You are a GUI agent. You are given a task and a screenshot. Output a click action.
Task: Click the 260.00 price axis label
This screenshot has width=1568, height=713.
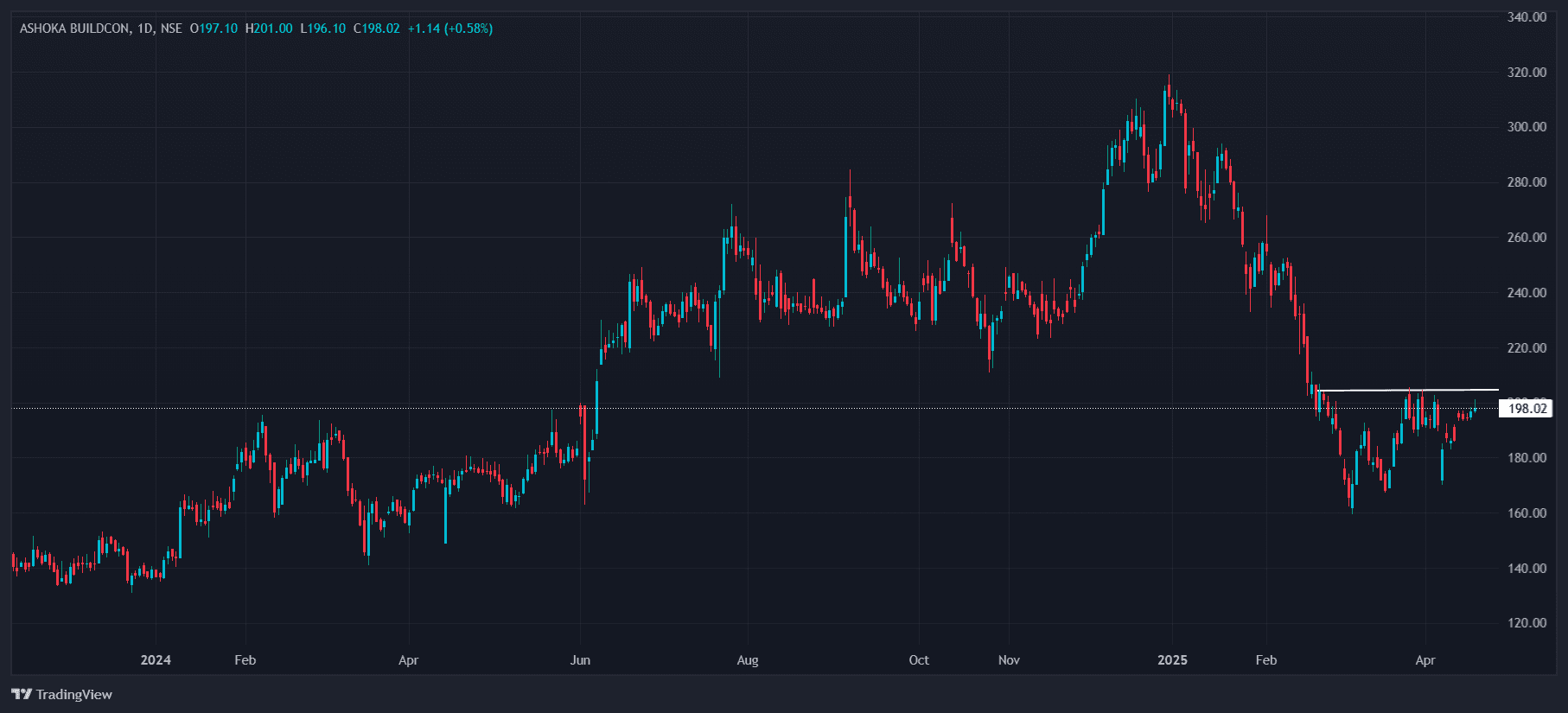coord(1527,238)
